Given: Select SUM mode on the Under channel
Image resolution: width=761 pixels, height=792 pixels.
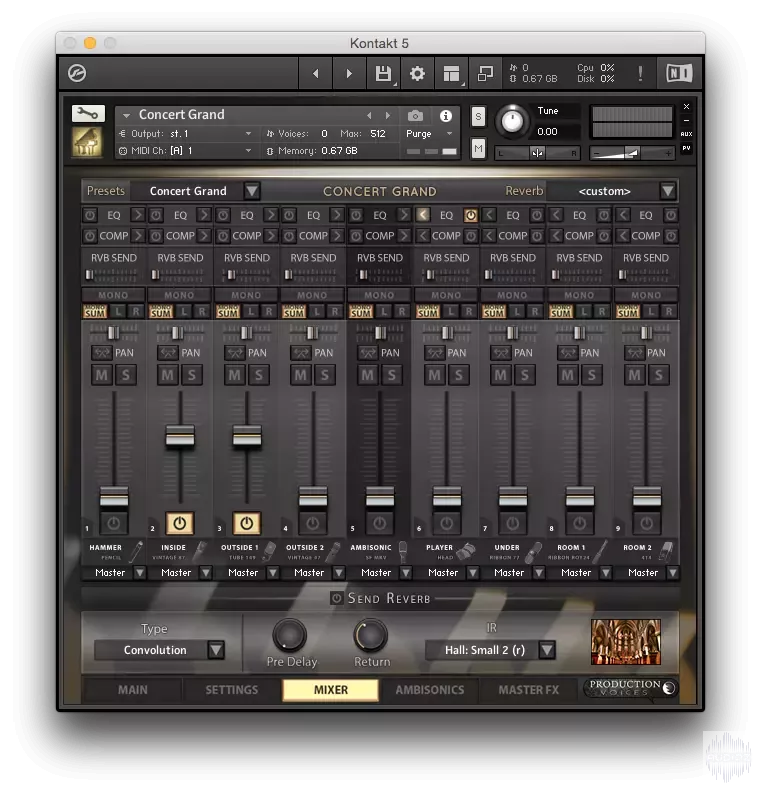Looking at the screenshot, I should [494, 312].
